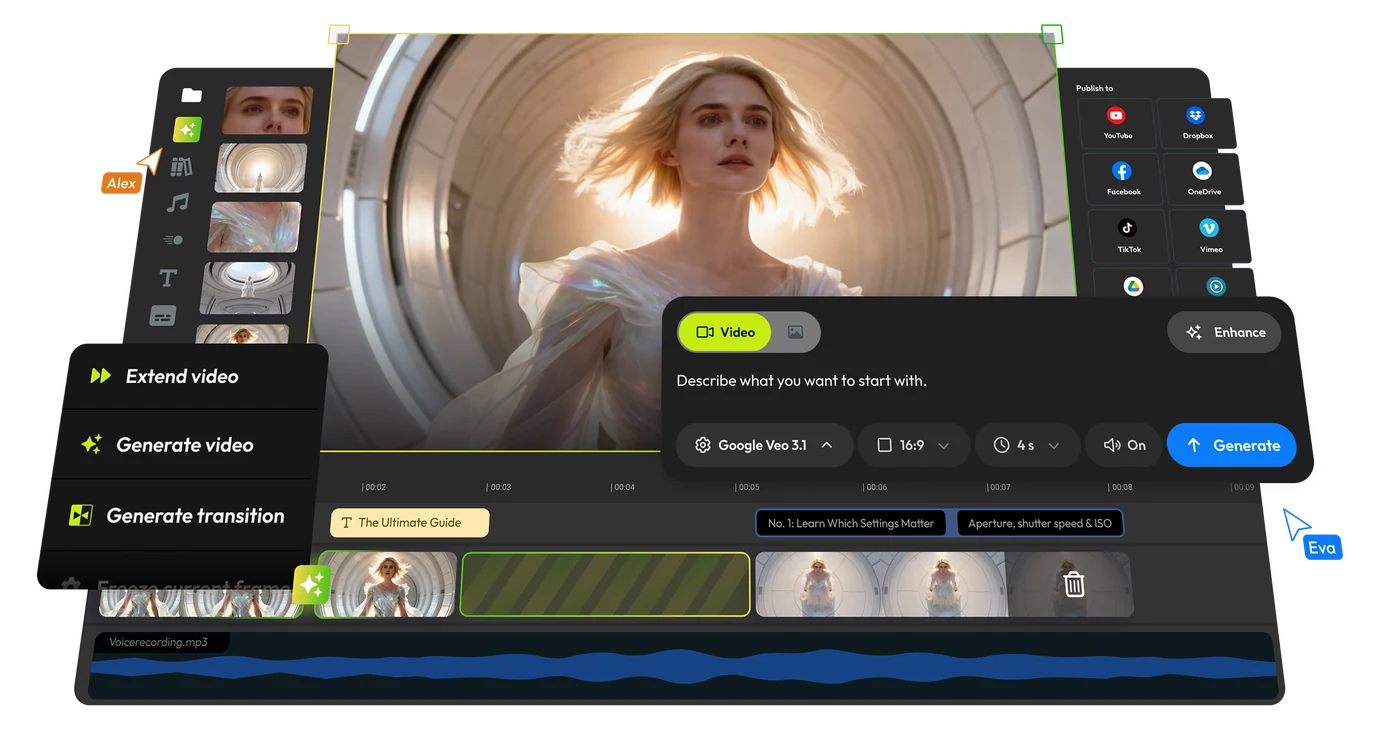Open the motion effects icon in sidebar
This screenshot has height=730, width=1400.
pyautogui.click(x=173, y=240)
